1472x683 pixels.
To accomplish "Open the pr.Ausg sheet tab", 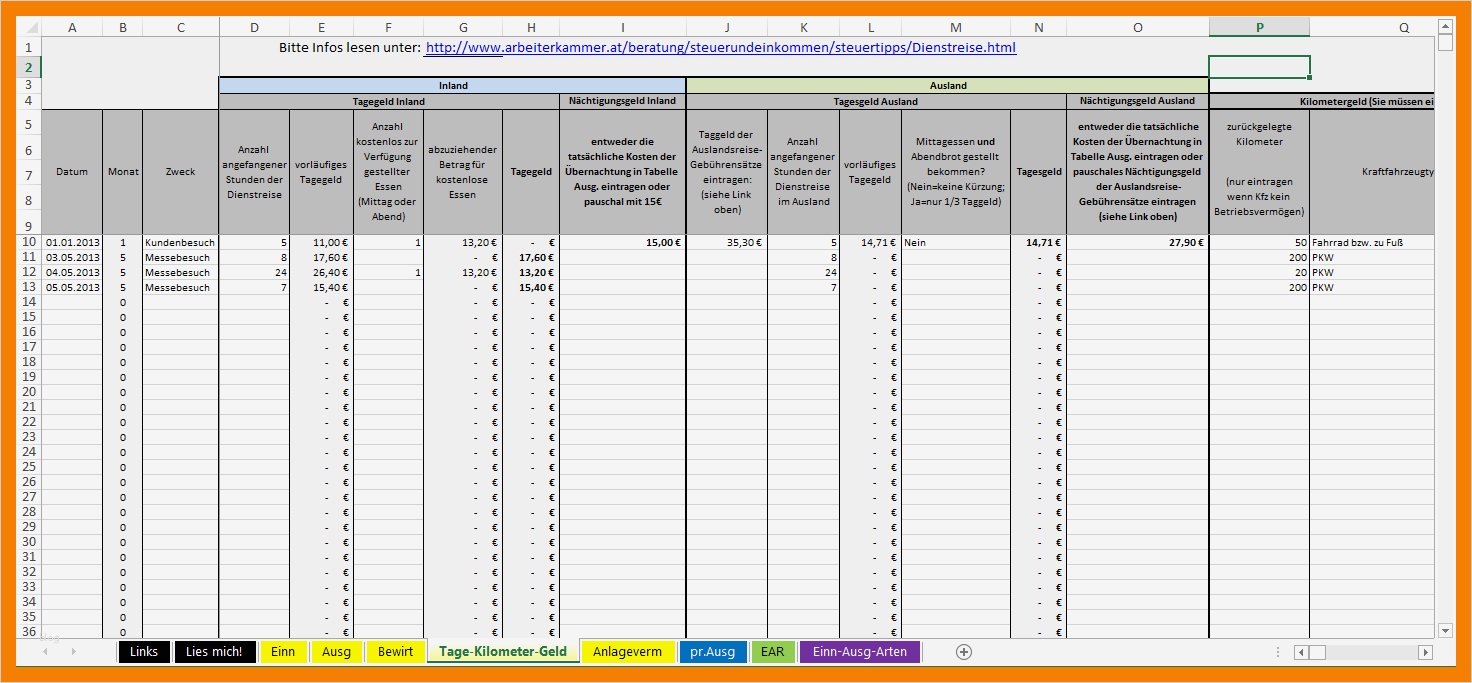I will pos(712,652).
